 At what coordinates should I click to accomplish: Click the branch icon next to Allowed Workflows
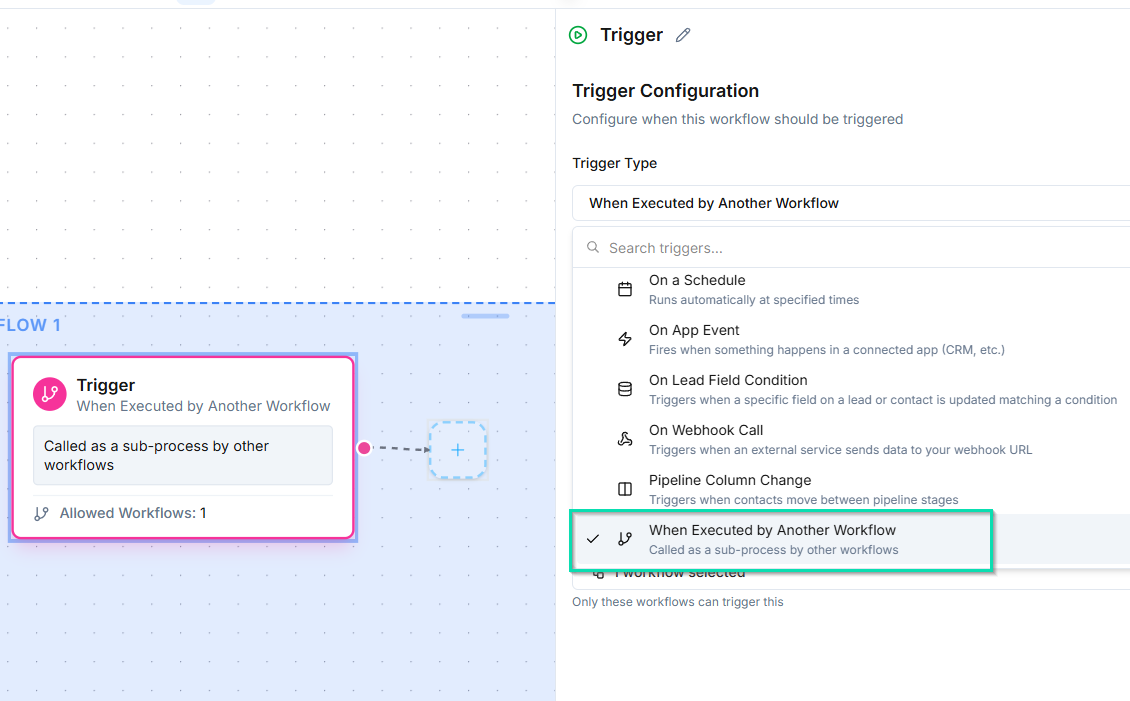click(40, 512)
